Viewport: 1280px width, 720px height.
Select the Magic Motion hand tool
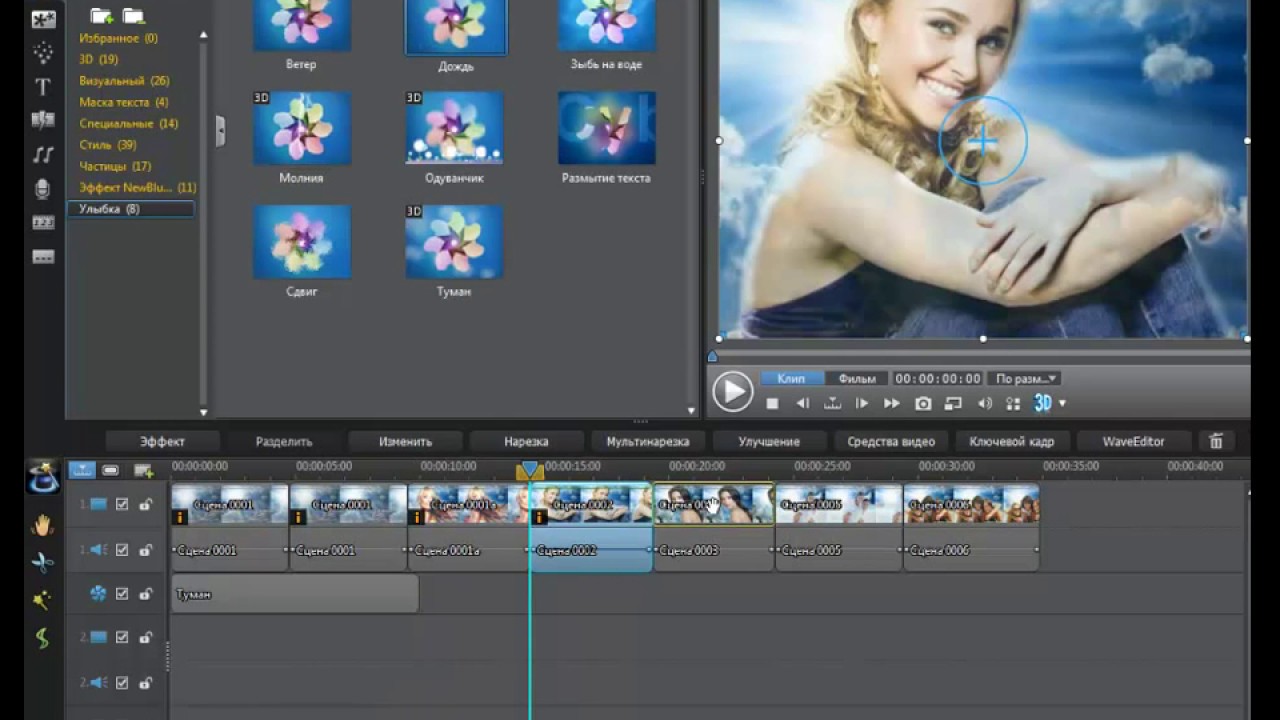point(43,525)
